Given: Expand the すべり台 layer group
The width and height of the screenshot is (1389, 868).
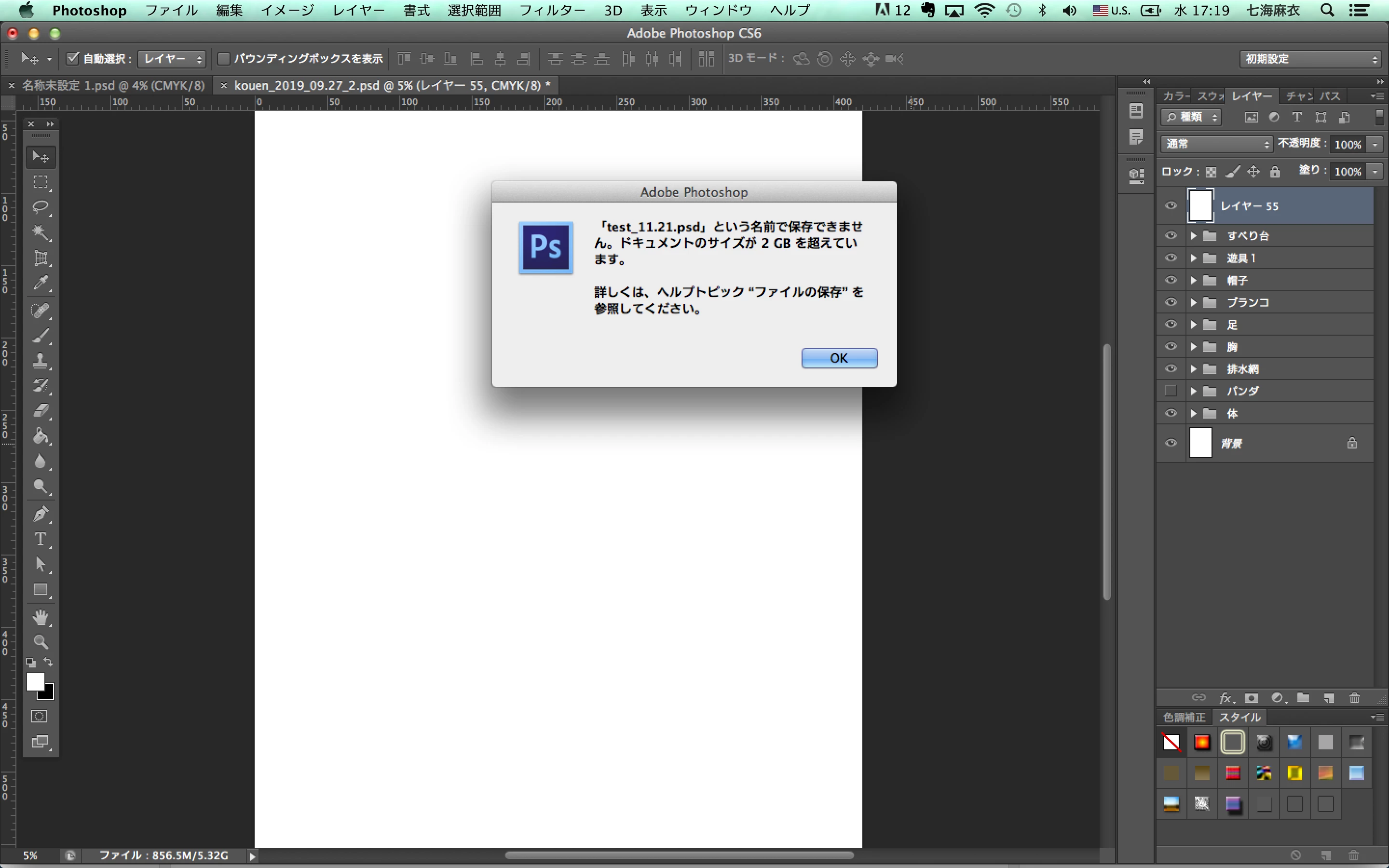Looking at the screenshot, I should point(1194,236).
